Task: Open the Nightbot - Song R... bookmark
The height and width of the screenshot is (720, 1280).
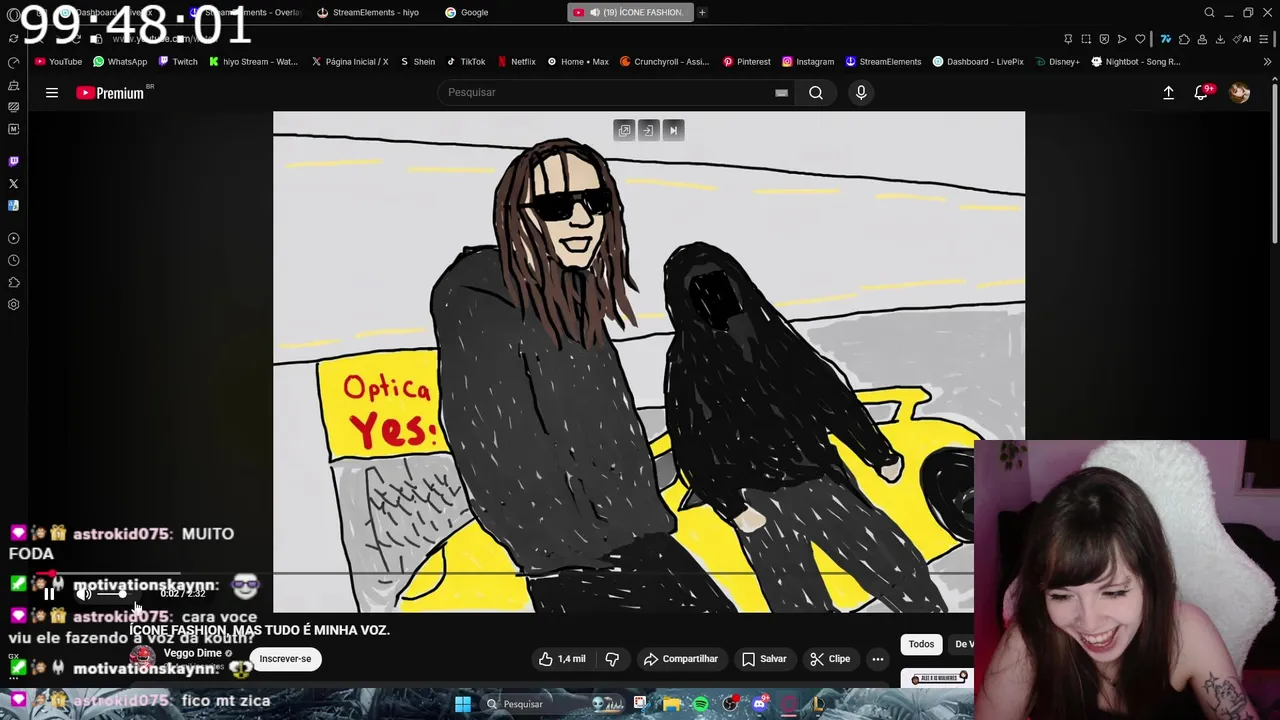Action: click(1136, 61)
